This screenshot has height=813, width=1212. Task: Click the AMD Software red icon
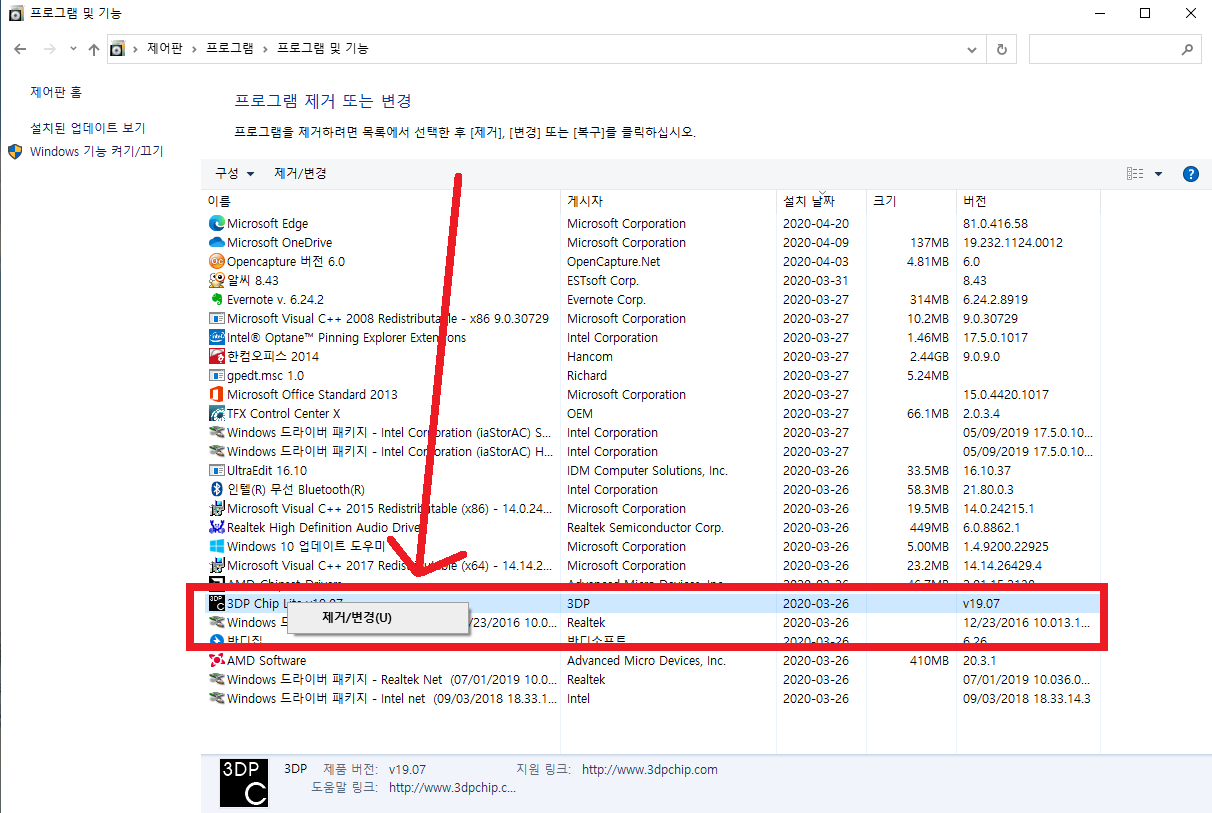217,661
